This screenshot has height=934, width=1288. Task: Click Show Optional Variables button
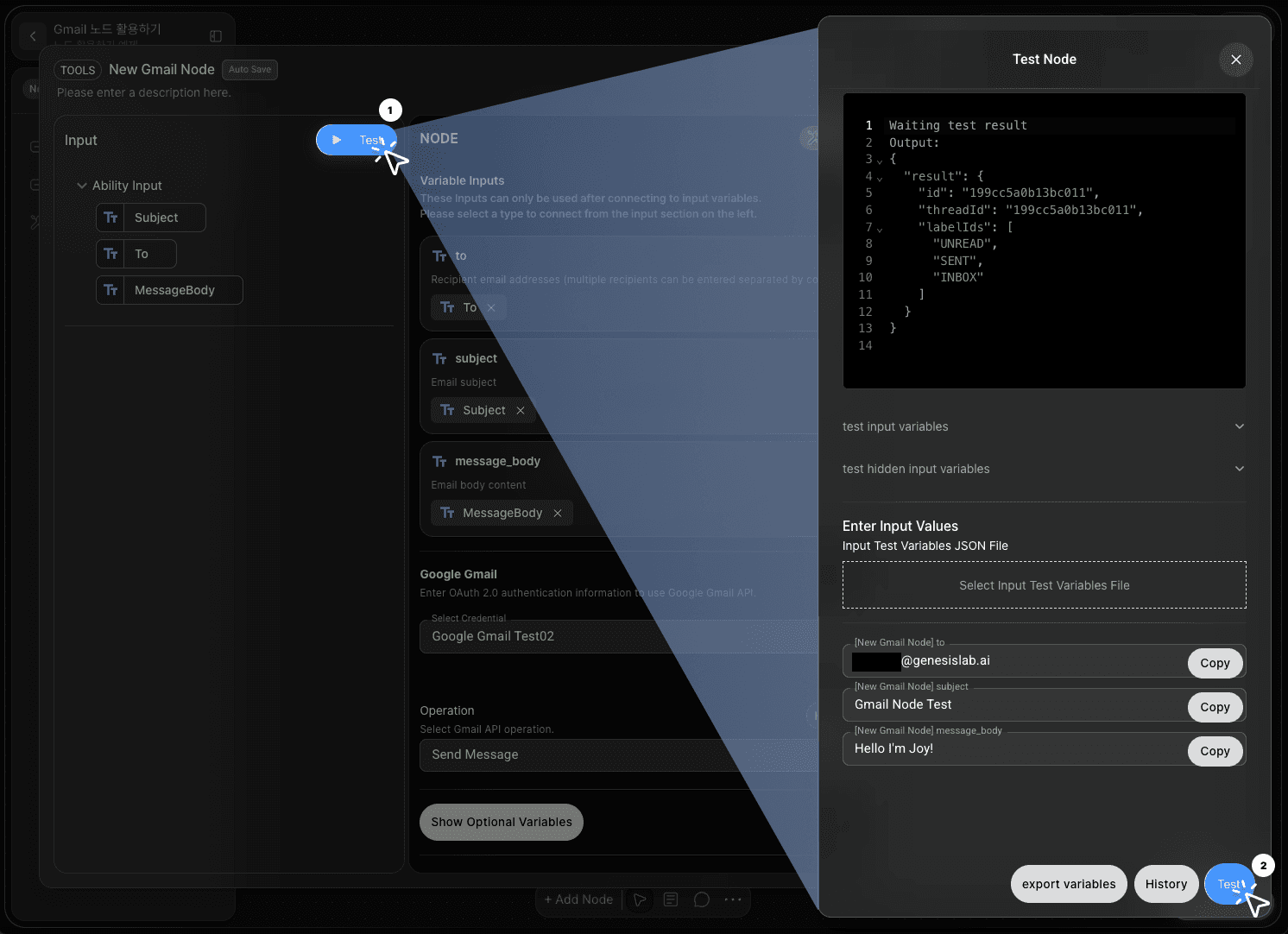(502, 822)
